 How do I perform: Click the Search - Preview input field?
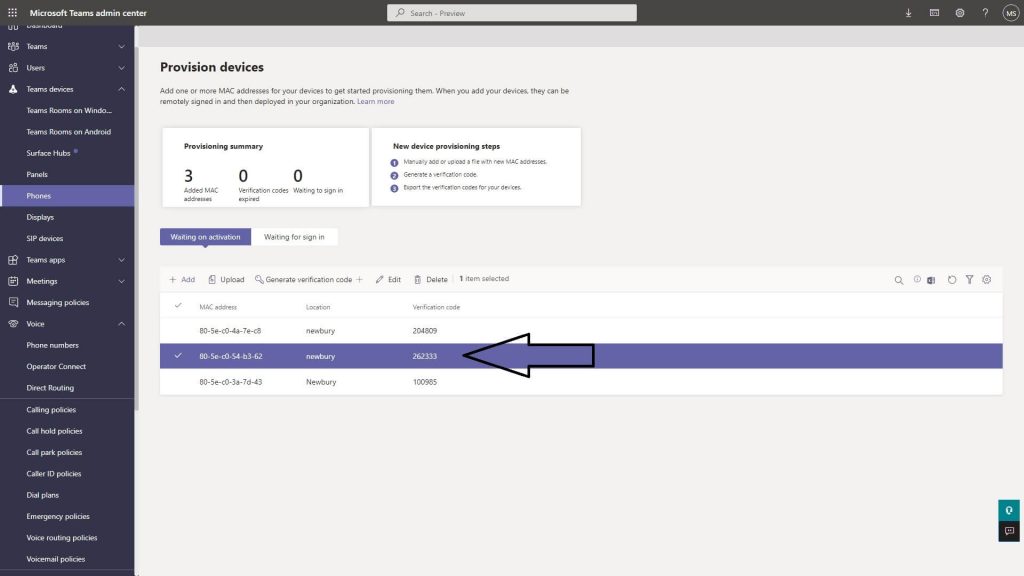point(512,12)
